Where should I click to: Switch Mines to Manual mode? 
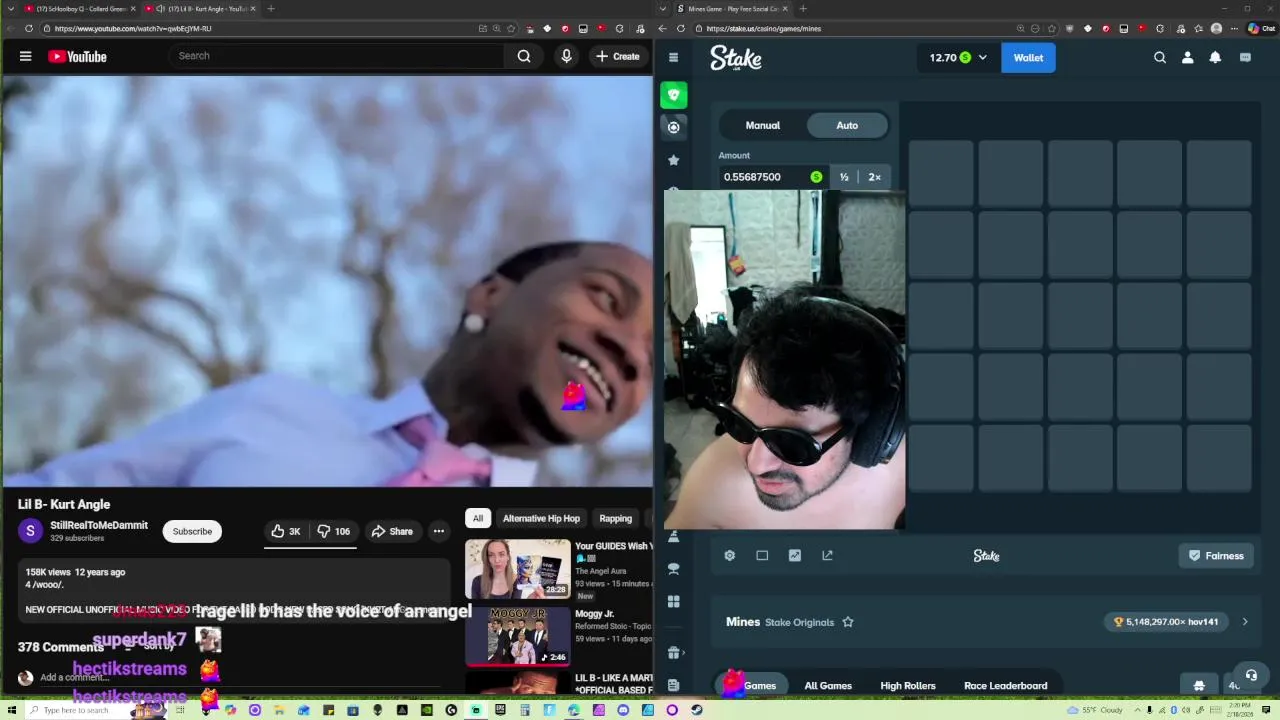[762, 125]
